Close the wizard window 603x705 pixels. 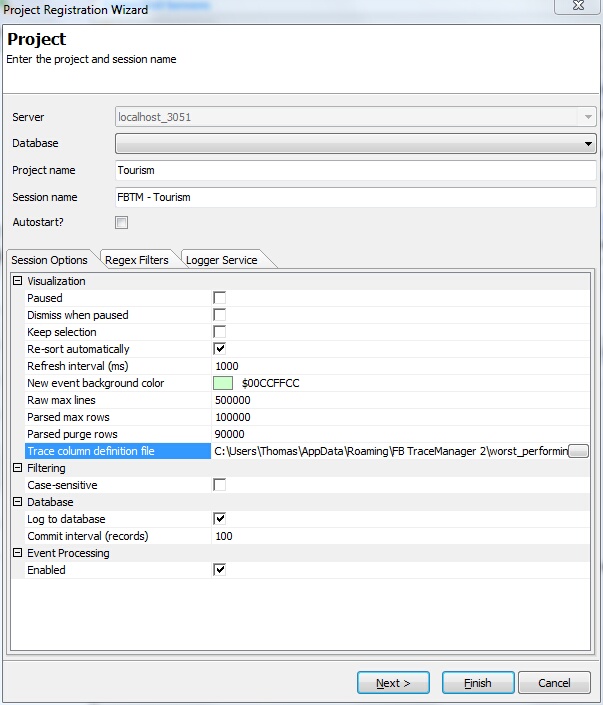[x=578, y=6]
